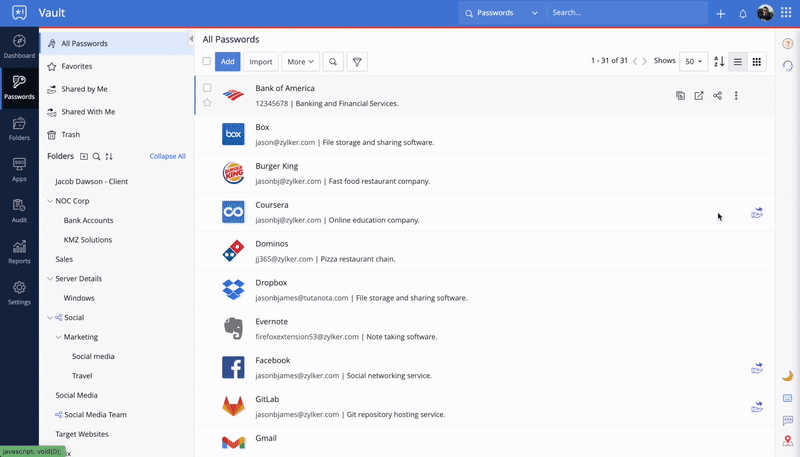The image size is (800, 457).
Task: Click the shared icon on GitLab row
Action: pos(757,407)
